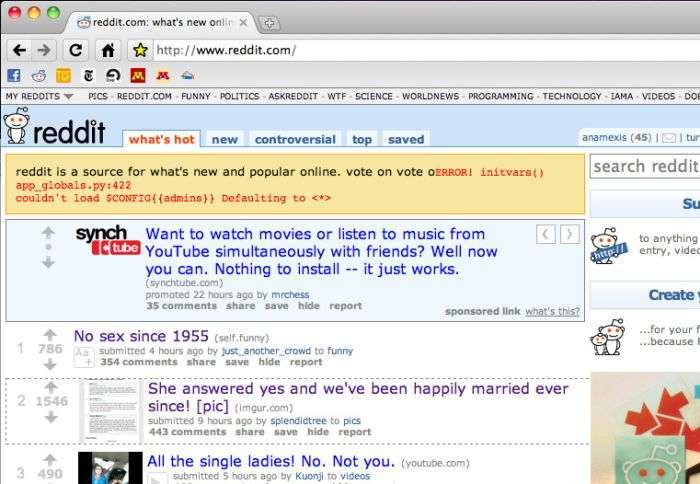Bookmark this page with the star icon
Viewport: 700px width, 484px height.
(x=140, y=50)
